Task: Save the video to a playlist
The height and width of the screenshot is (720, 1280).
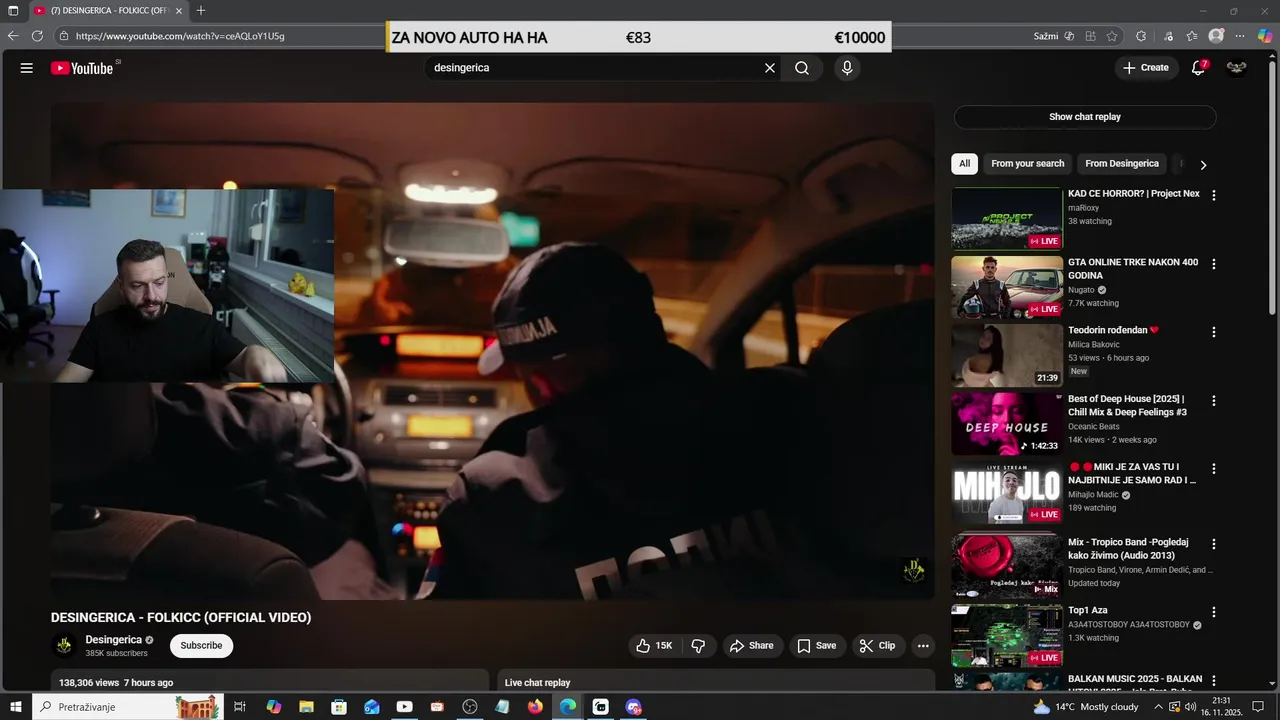Action: pos(816,646)
